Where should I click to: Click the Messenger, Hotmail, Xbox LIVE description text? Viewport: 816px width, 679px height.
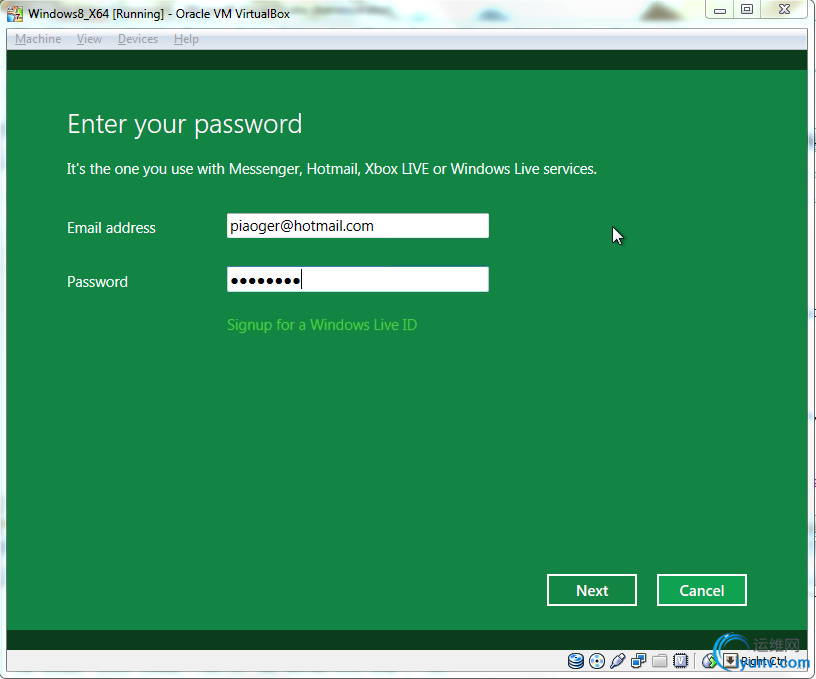click(332, 169)
